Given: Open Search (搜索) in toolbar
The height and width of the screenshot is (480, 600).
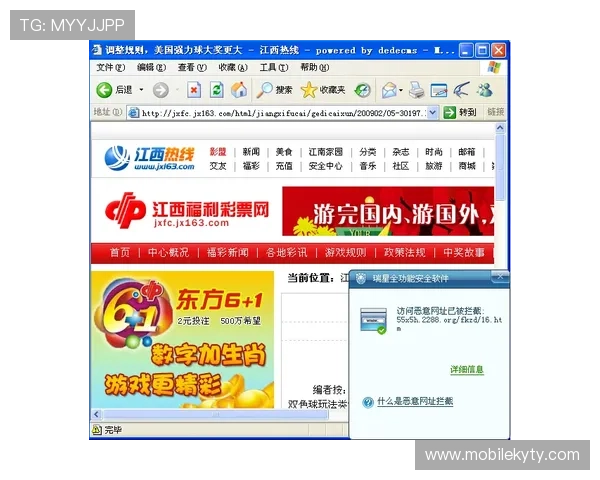Looking at the screenshot, I should (x=274, y=90).
